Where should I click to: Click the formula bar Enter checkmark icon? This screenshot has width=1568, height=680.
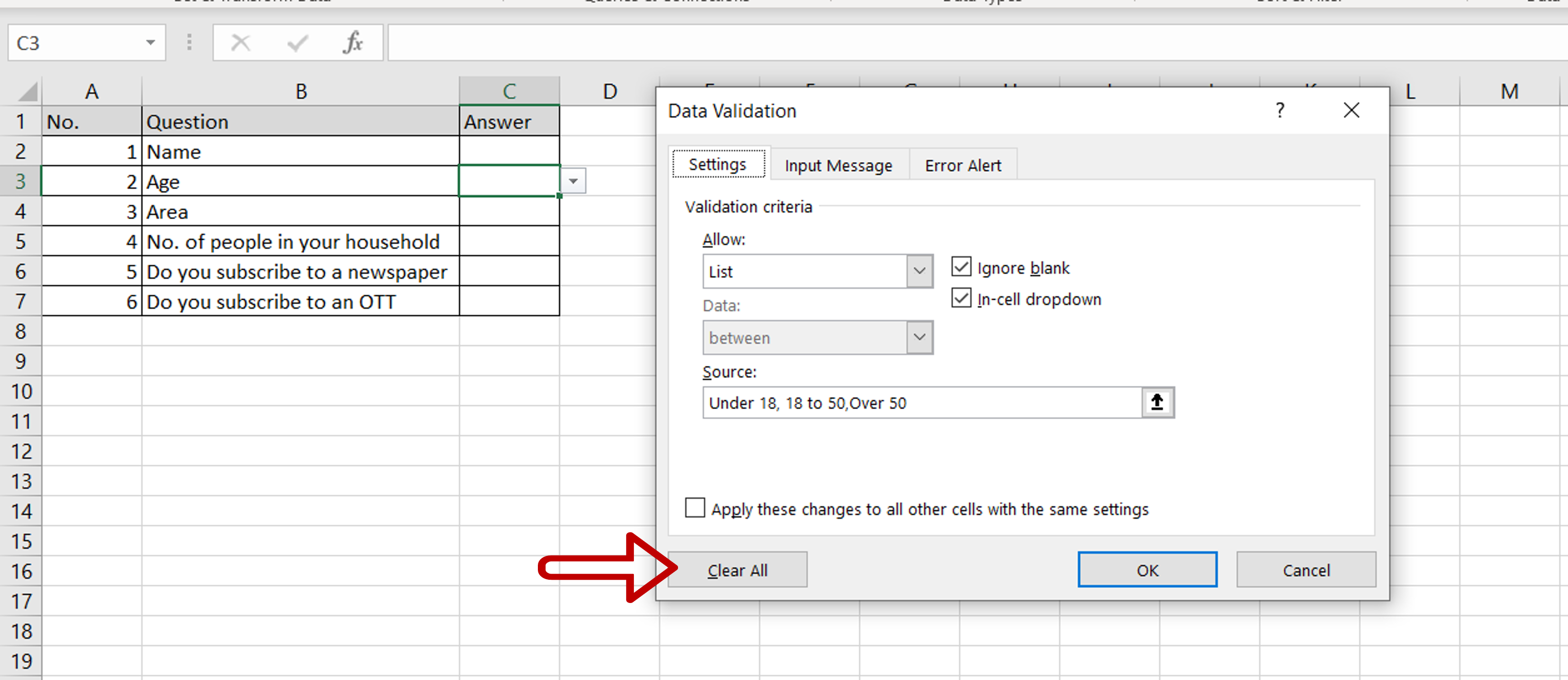pyautogui.click(x=297, y=43)
